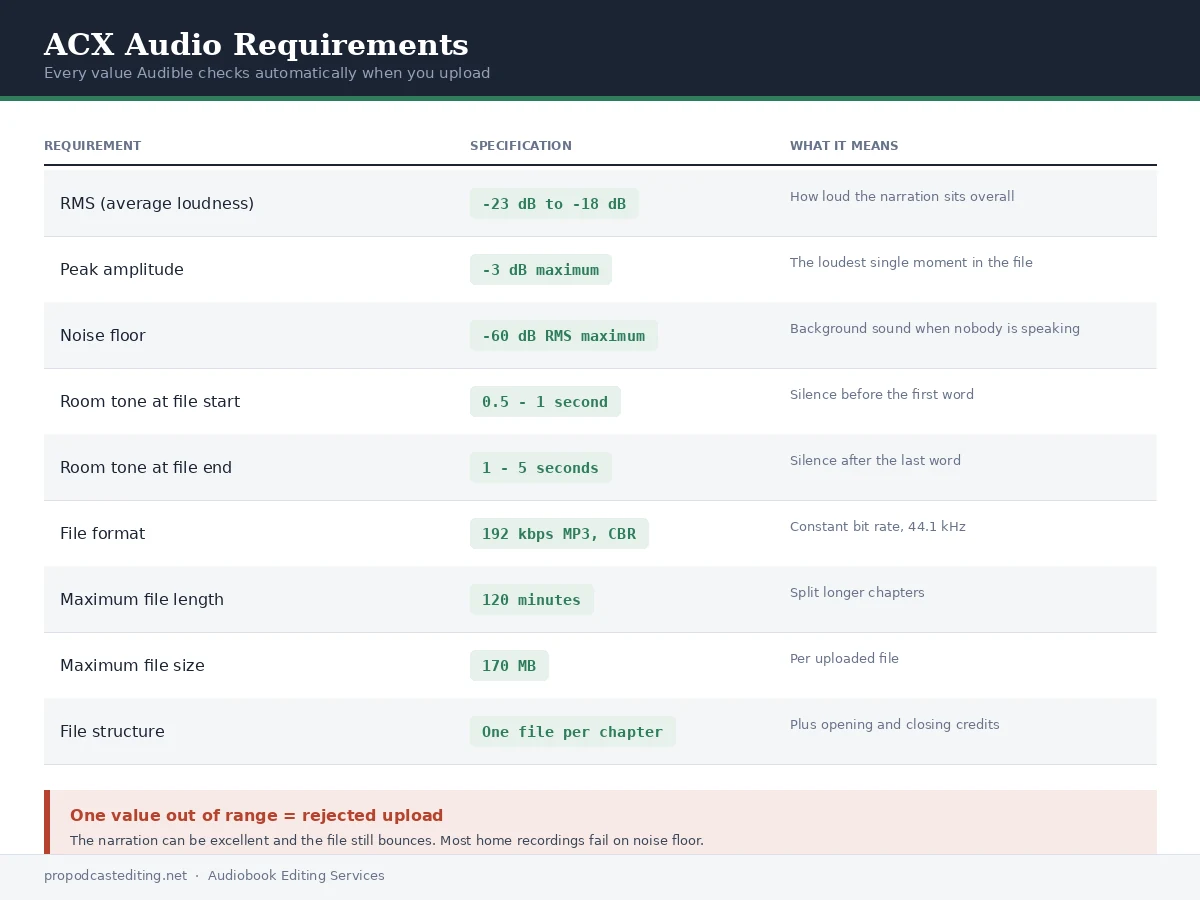This screenshot has width=1200, height=900.
Task: Click 'Background sound when nobody is speaking'
Action: click(x=935, y=329)
